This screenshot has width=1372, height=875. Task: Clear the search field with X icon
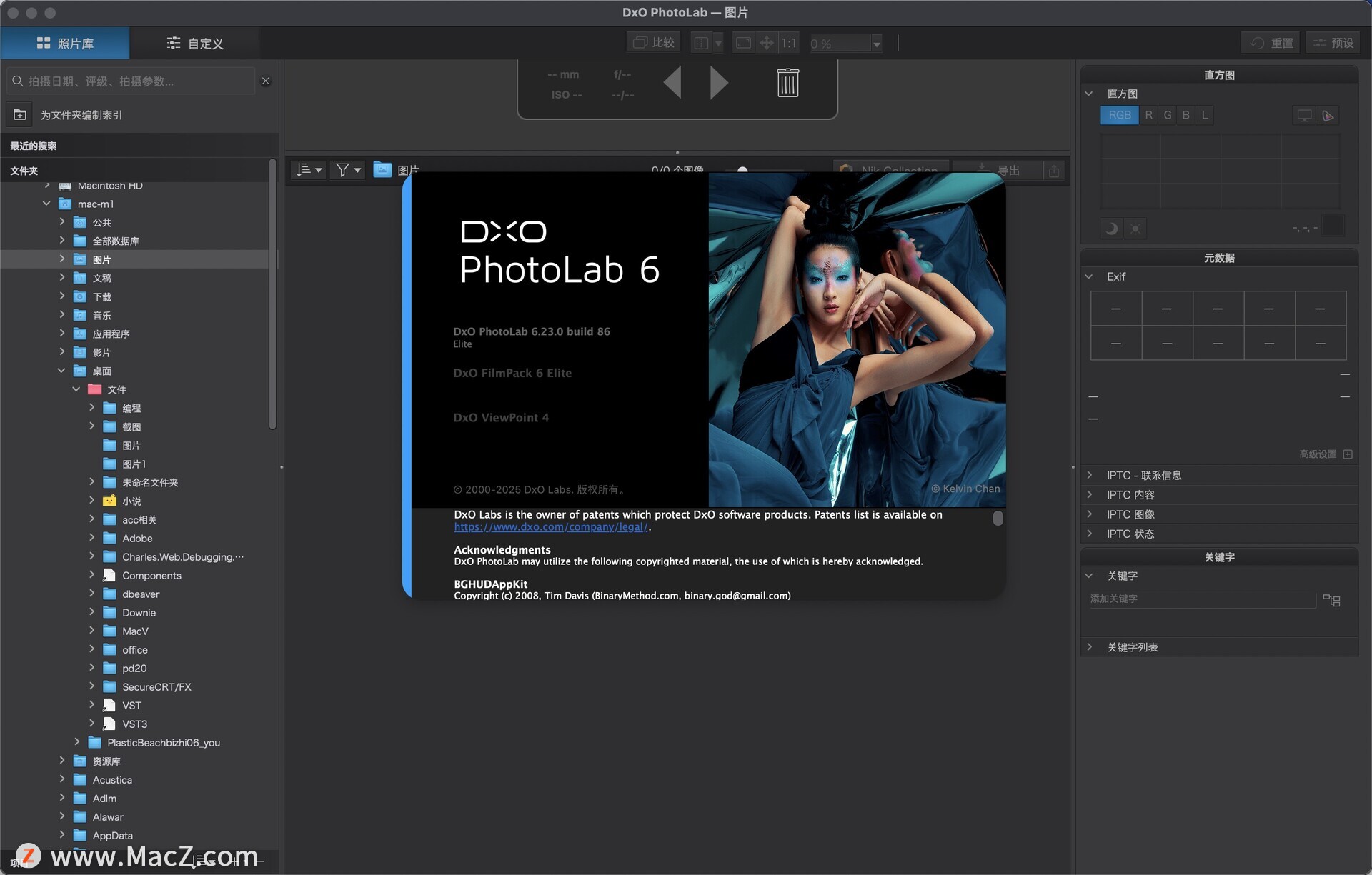pos(266,81)
